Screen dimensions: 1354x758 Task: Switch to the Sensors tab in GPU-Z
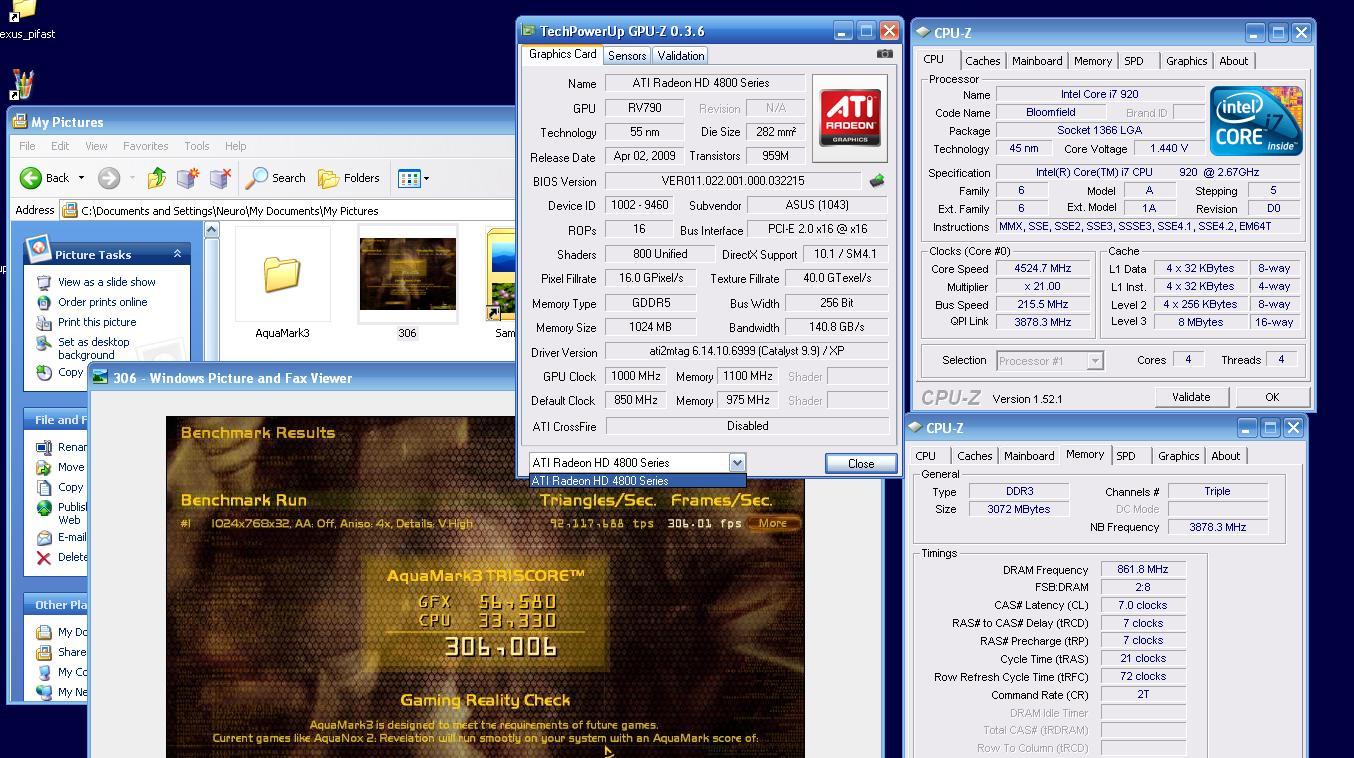627,56
